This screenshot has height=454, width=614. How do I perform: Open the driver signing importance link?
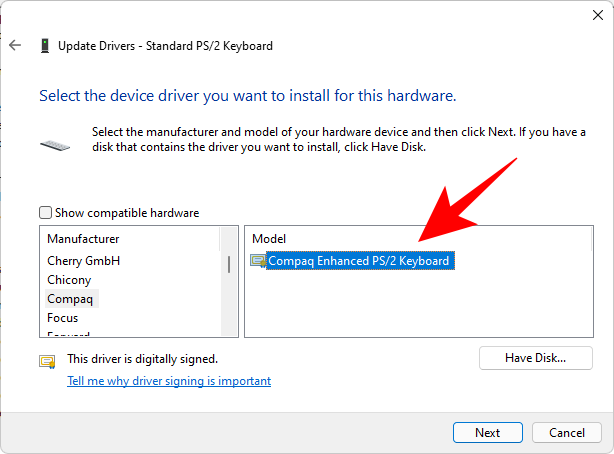(169, 381)
